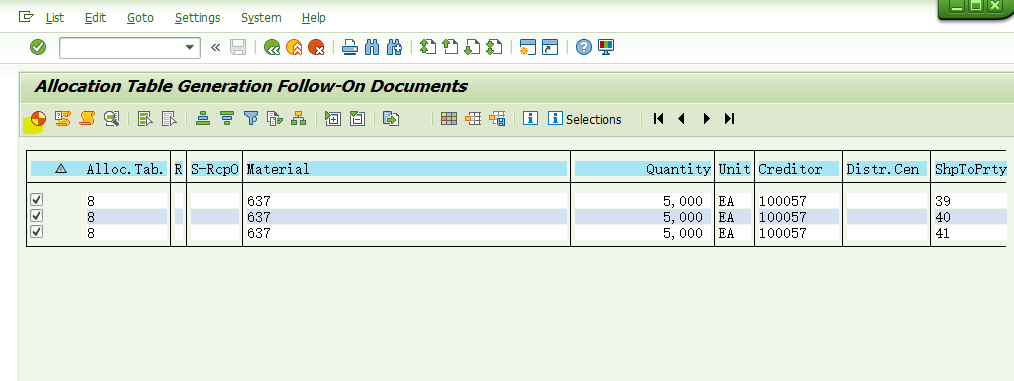Click the Create New Session icon
This screenshot has width=1014, height=381.
(528, 47)
